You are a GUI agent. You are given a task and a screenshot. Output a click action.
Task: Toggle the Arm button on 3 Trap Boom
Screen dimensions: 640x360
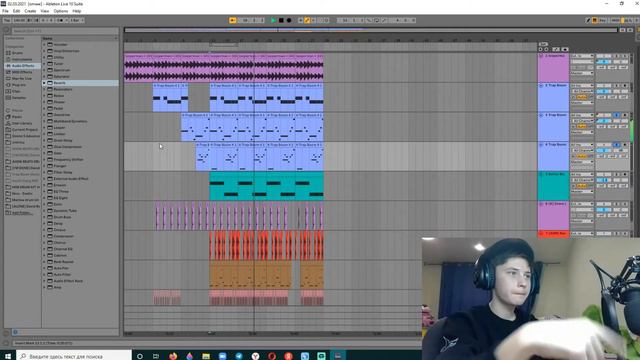coord(624,116)
